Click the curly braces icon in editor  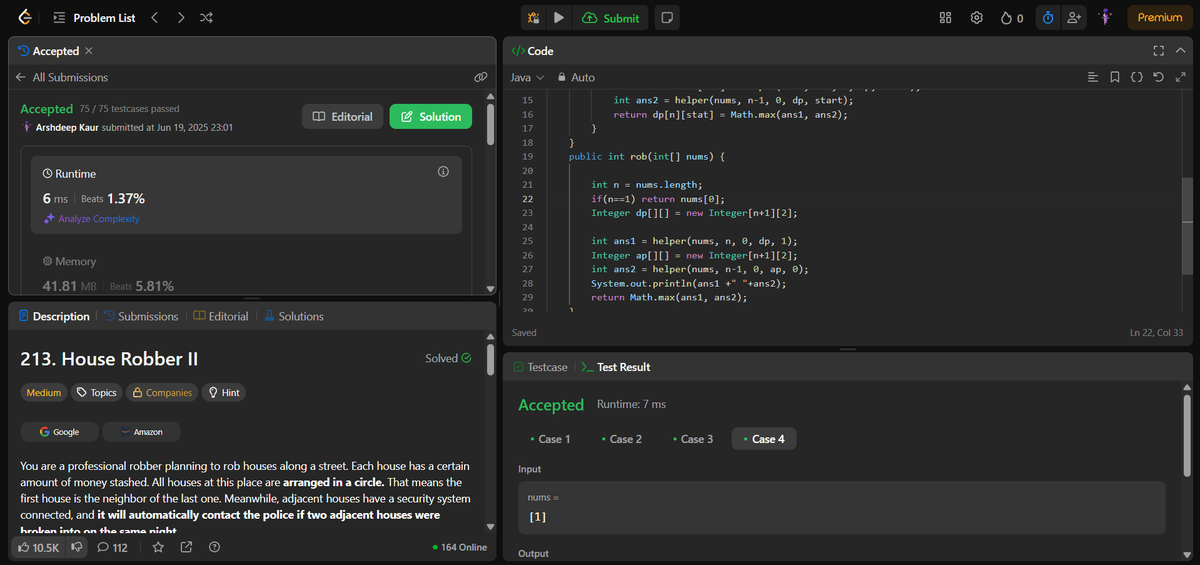point(1137,77)
